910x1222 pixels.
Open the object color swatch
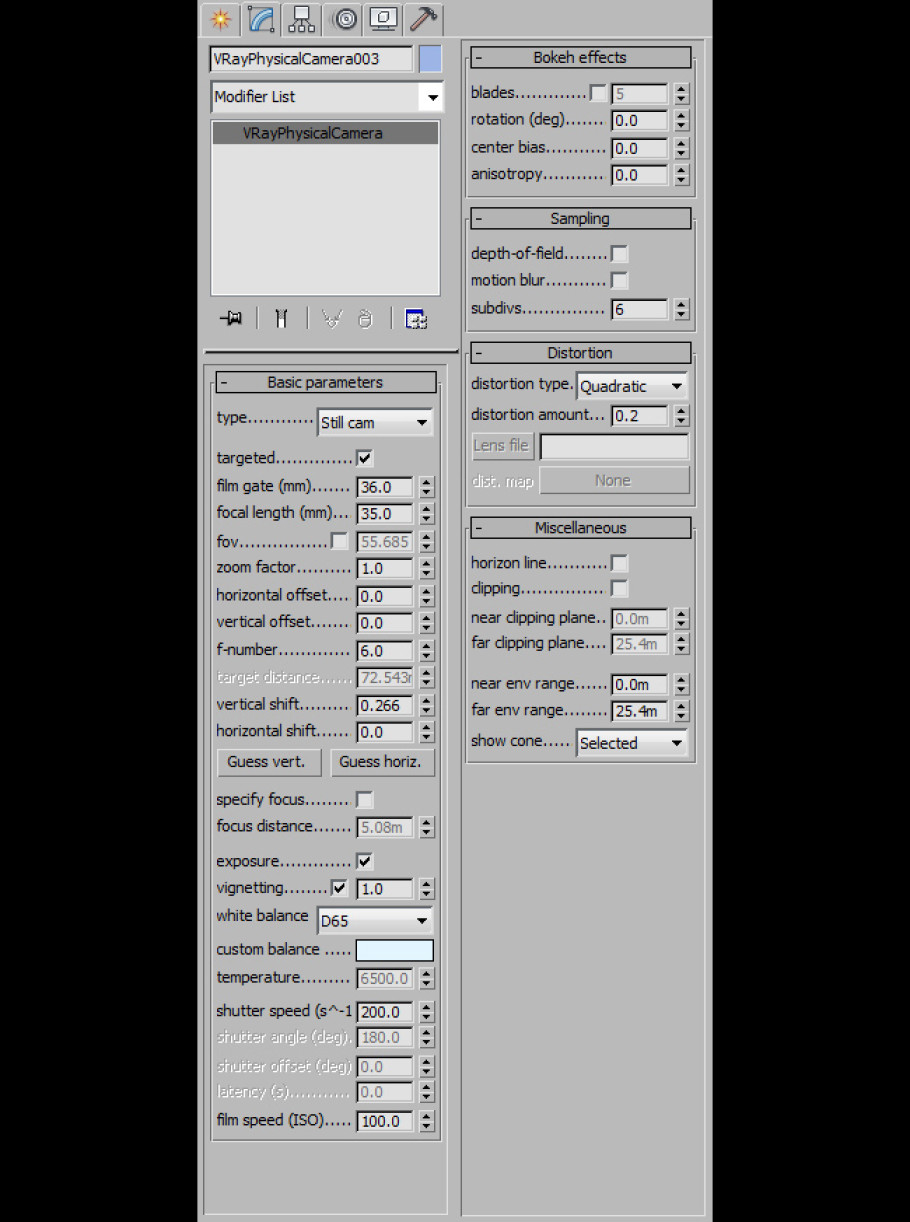click(x=430, y=59)
